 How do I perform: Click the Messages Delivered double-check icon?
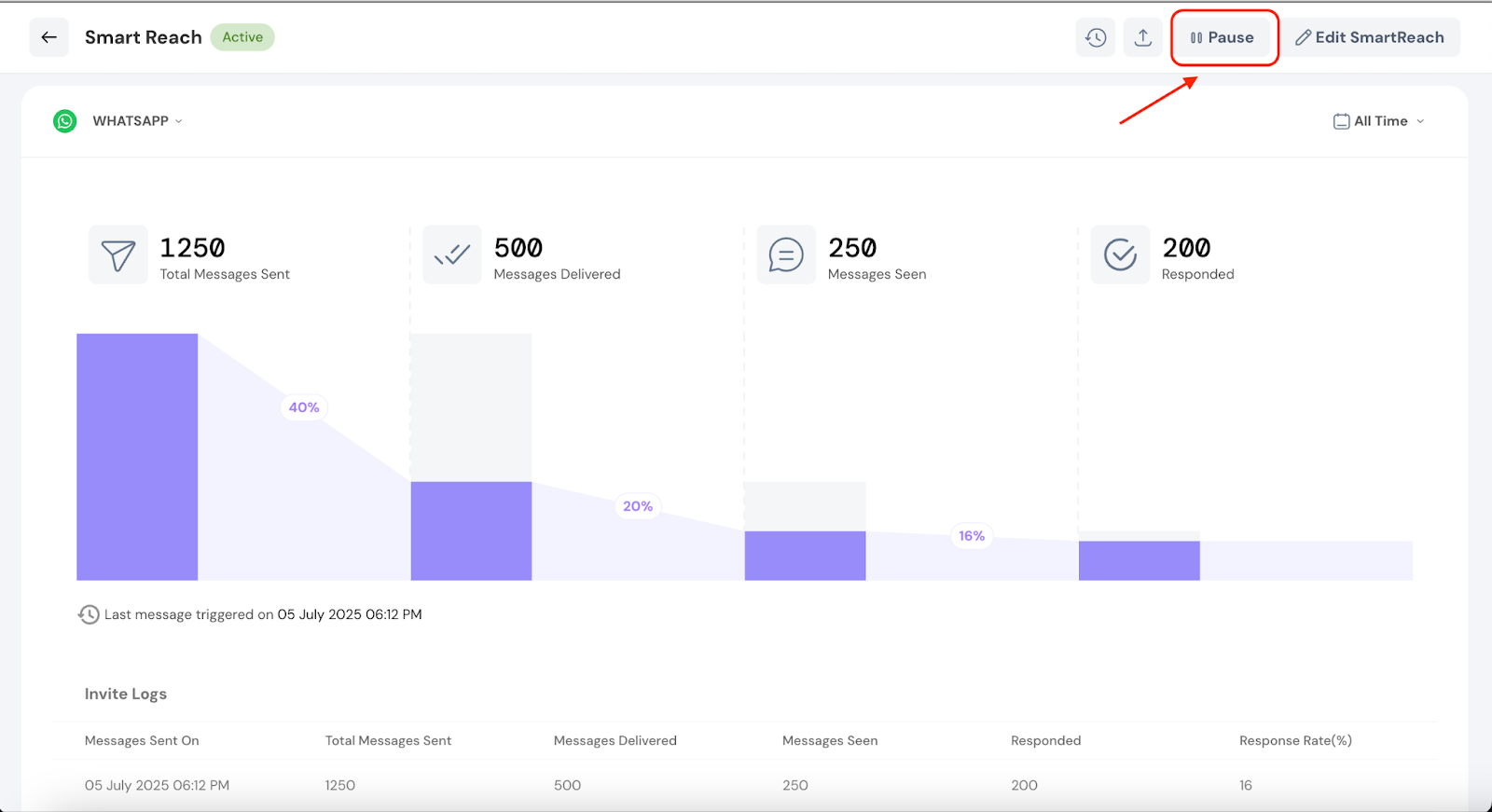coord(452,255)
